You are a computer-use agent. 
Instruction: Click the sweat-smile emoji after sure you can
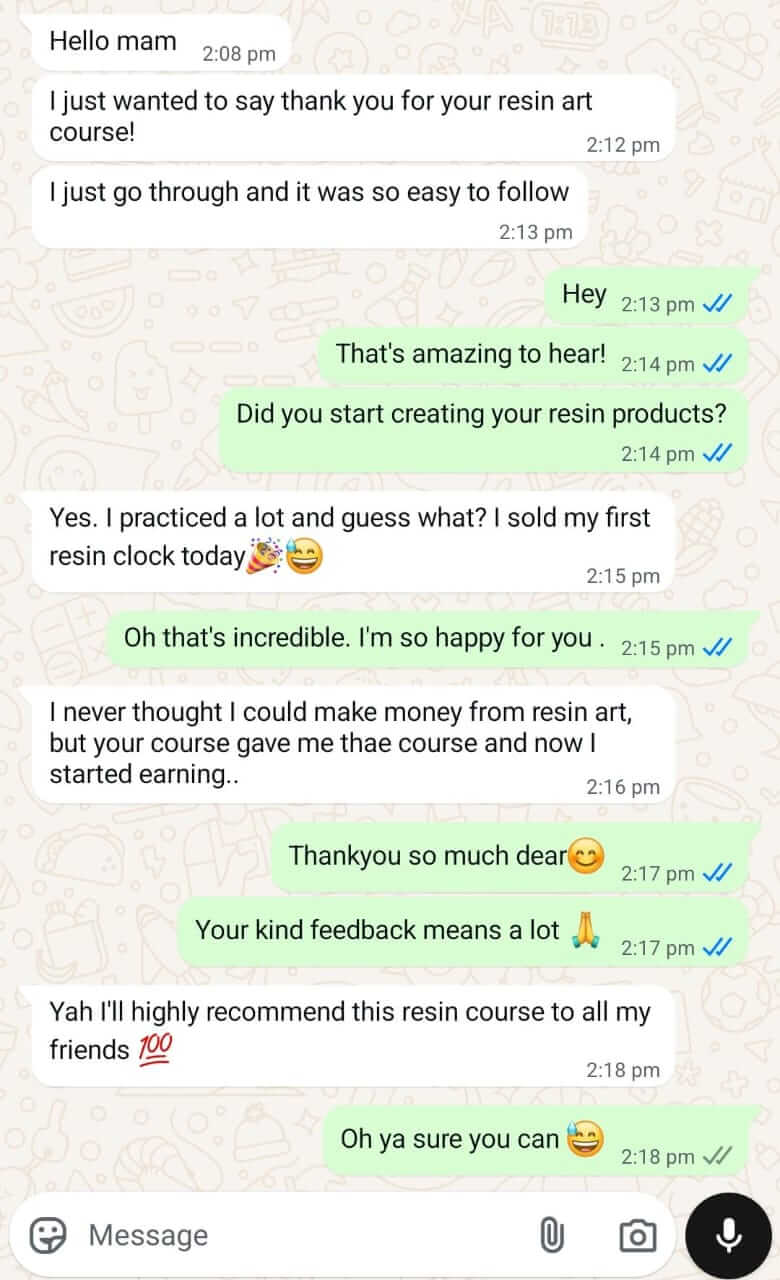click(x=586, y=1139)
